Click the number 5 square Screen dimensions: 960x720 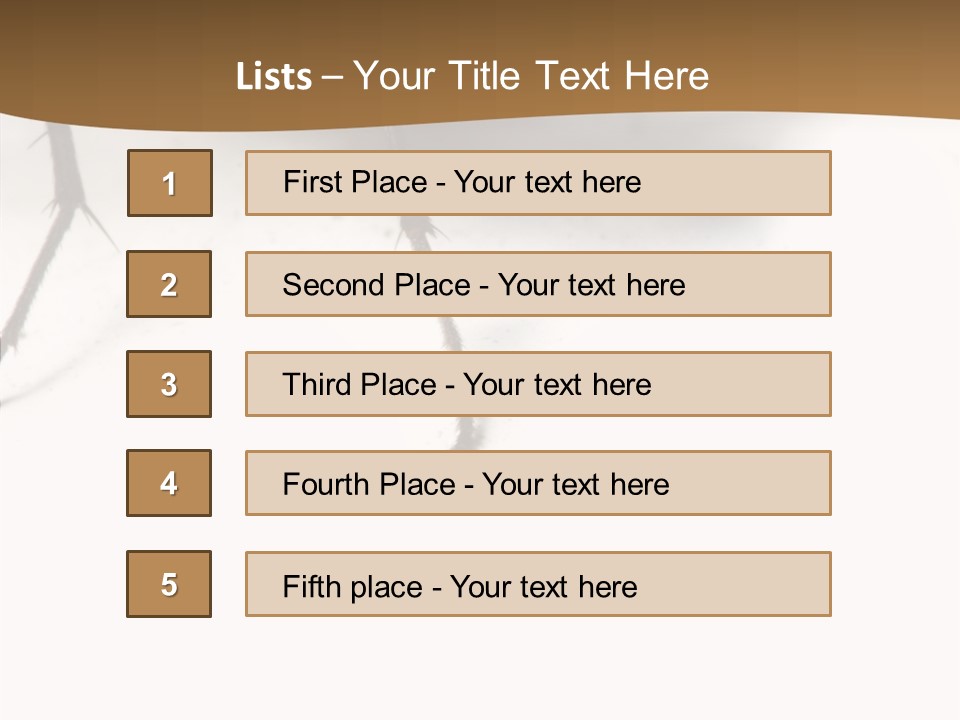(x=169, y=584)
